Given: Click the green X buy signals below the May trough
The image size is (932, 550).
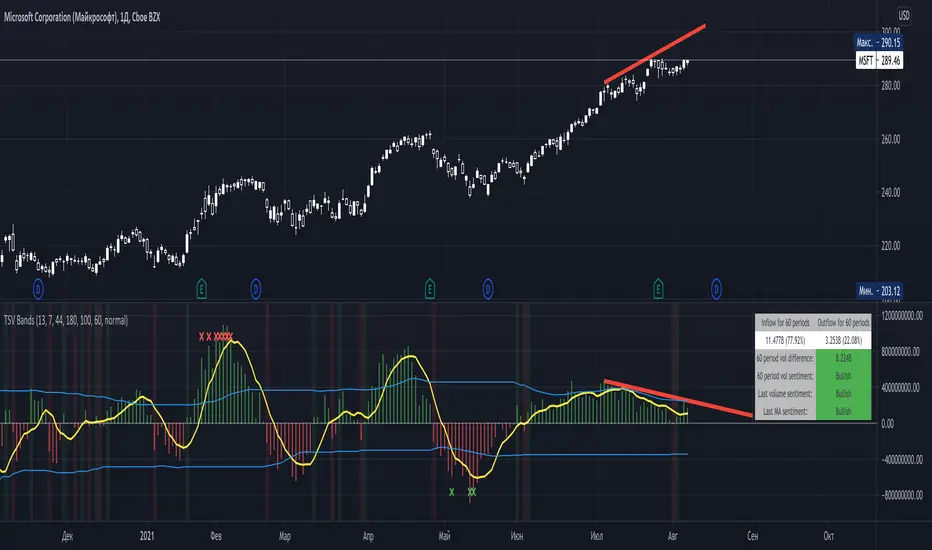Looking at the screenshot, I should tap(462, 492).
